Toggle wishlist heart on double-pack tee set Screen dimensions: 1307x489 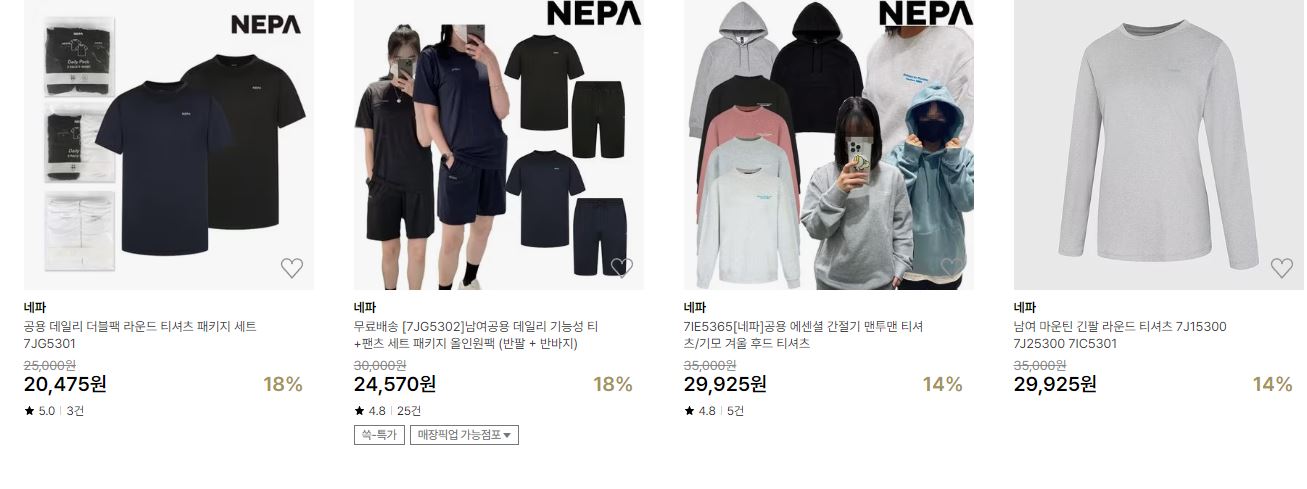(291, 268)
